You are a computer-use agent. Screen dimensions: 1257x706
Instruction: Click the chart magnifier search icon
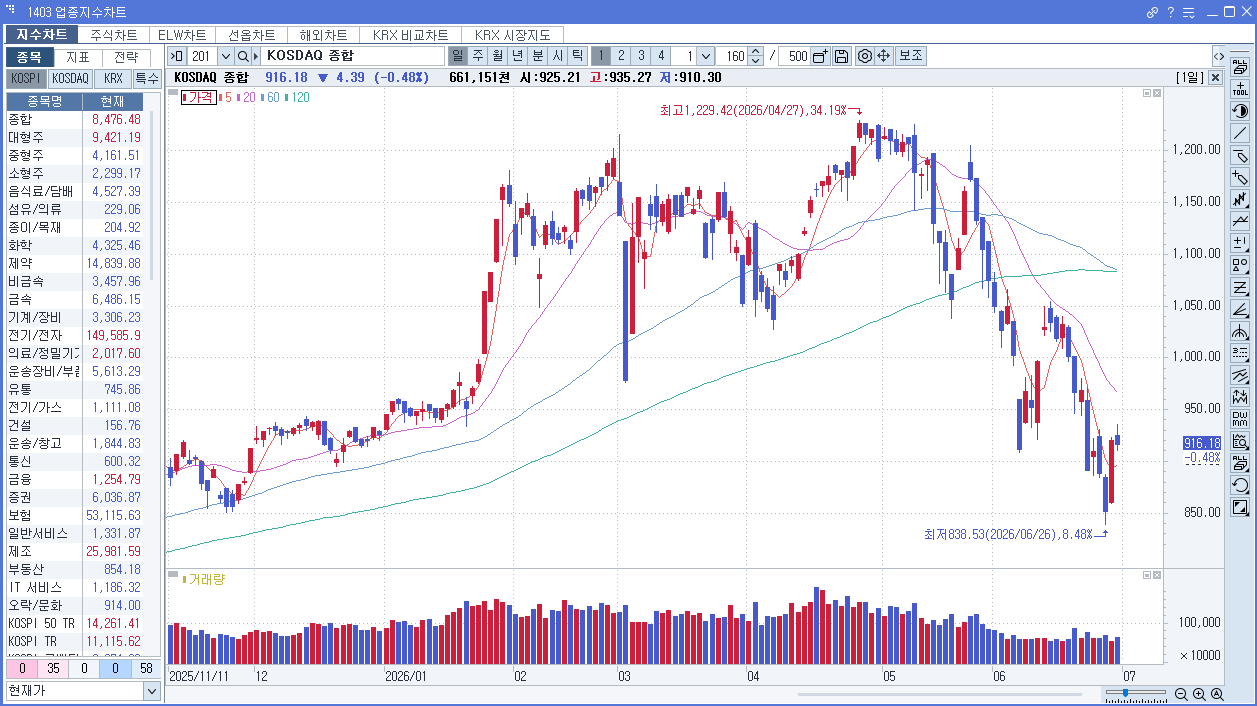tap(1240, 441)
